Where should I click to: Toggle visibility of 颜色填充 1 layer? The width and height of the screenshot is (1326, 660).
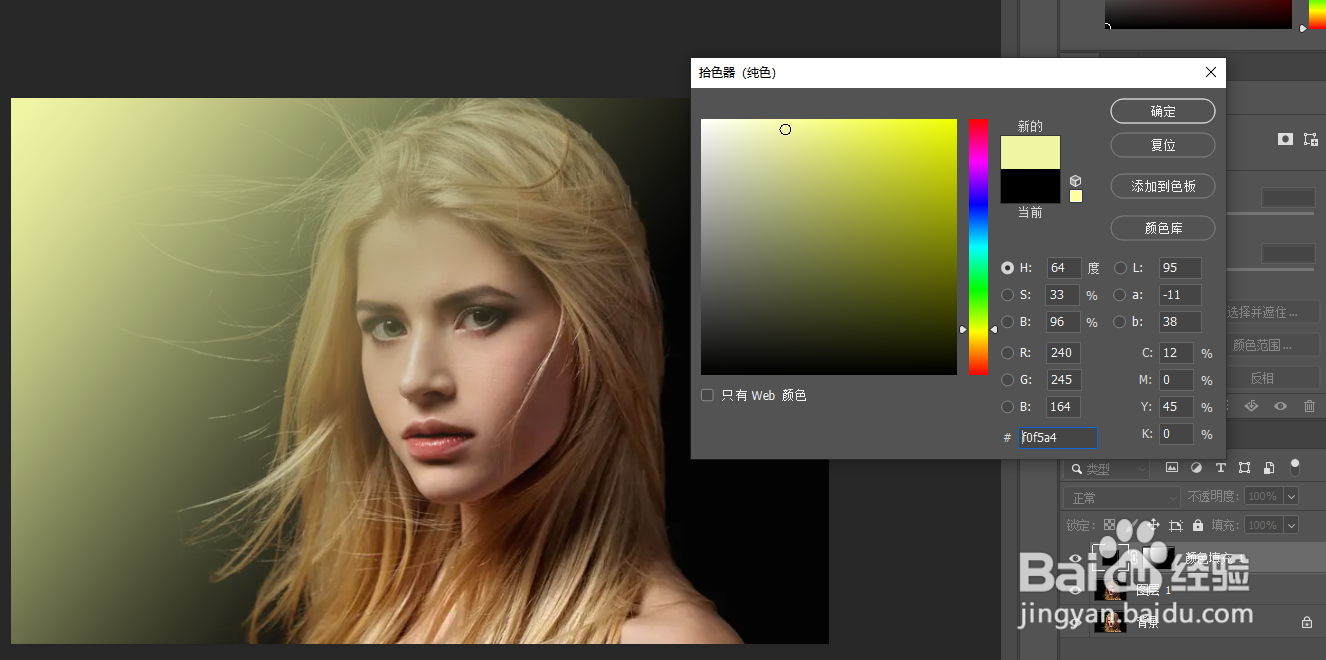(1076, 558)
